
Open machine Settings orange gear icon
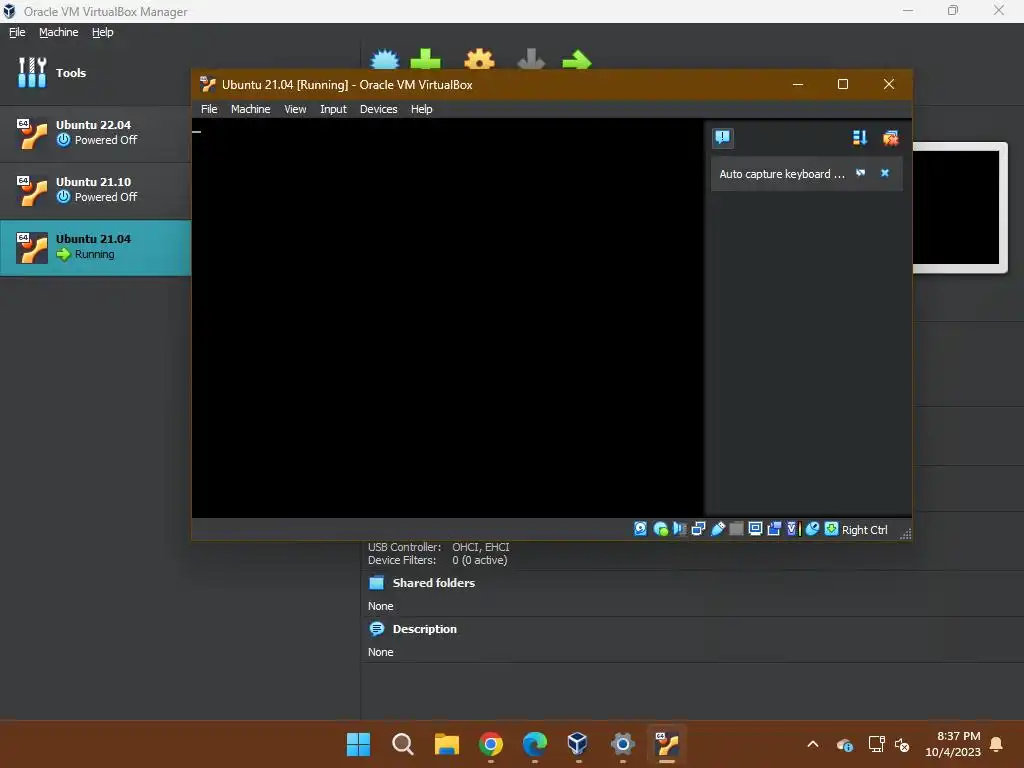click(479, 59)
